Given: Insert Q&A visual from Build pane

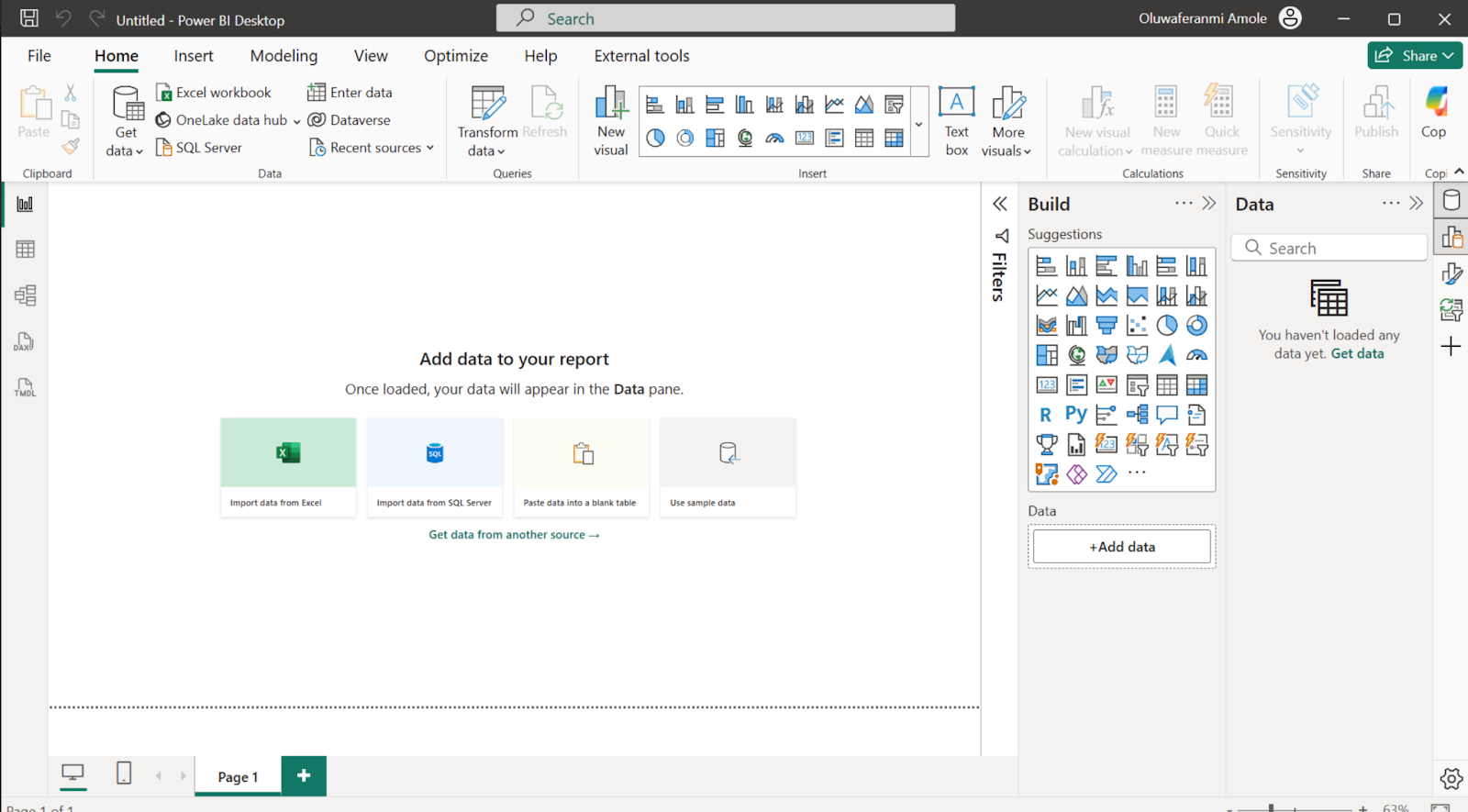Looking at the screenshot, I should click(x=1167, y=415).
